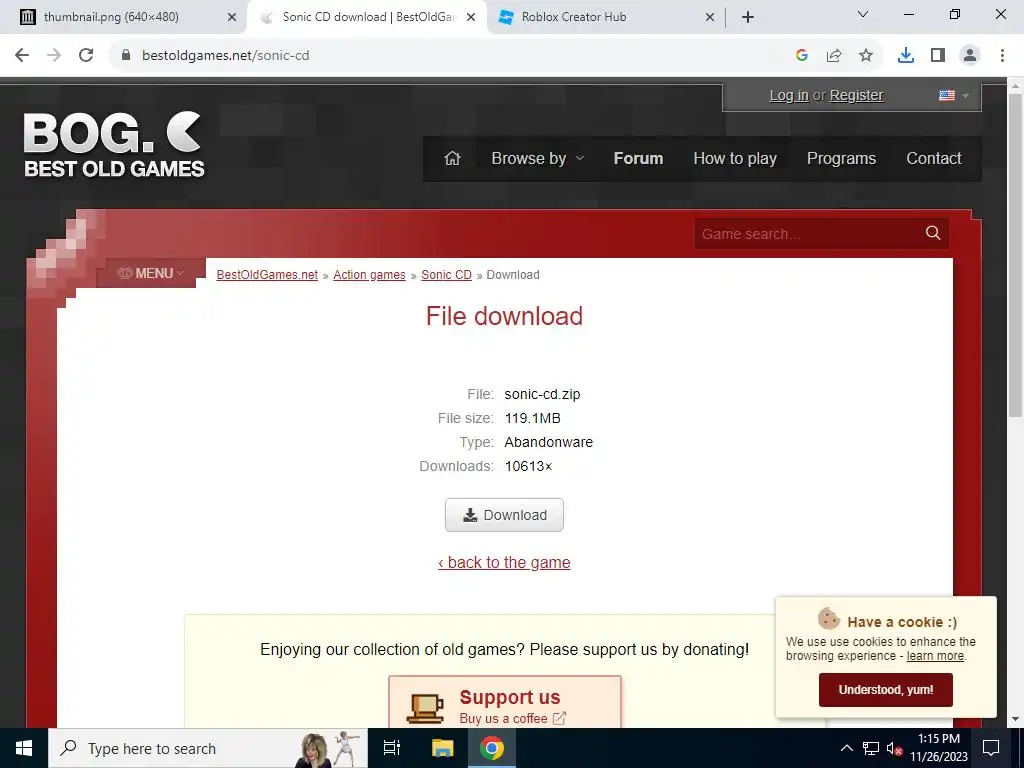Click the Abandonware type value
Image resolution: width=1024 pixels, height=768 pixels.
549,442
